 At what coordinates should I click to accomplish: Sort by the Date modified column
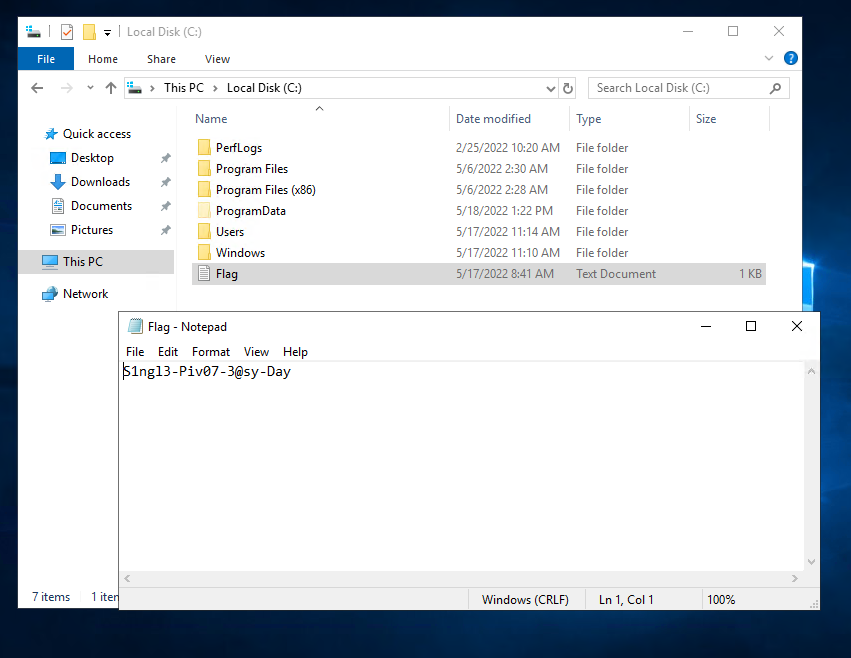pos(493,119)
